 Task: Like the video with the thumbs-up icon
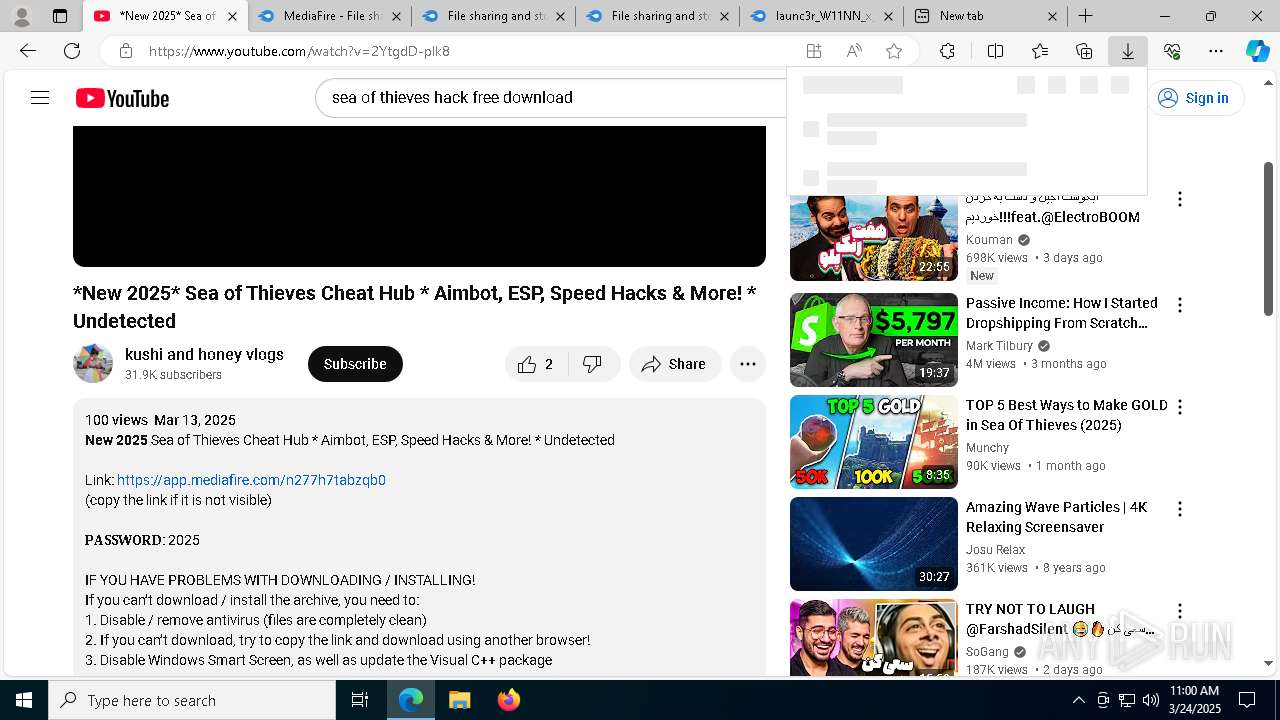[527, 364]
